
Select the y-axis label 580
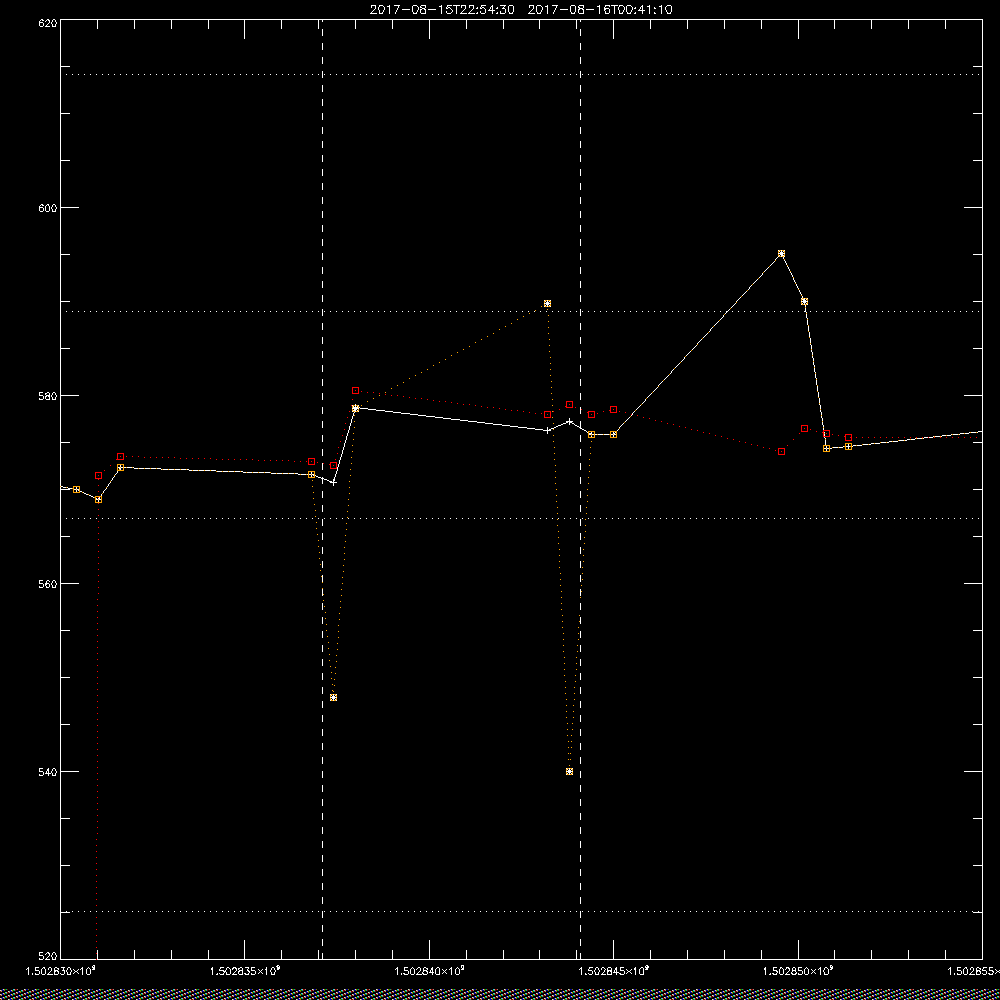click(x=48, y=395)
